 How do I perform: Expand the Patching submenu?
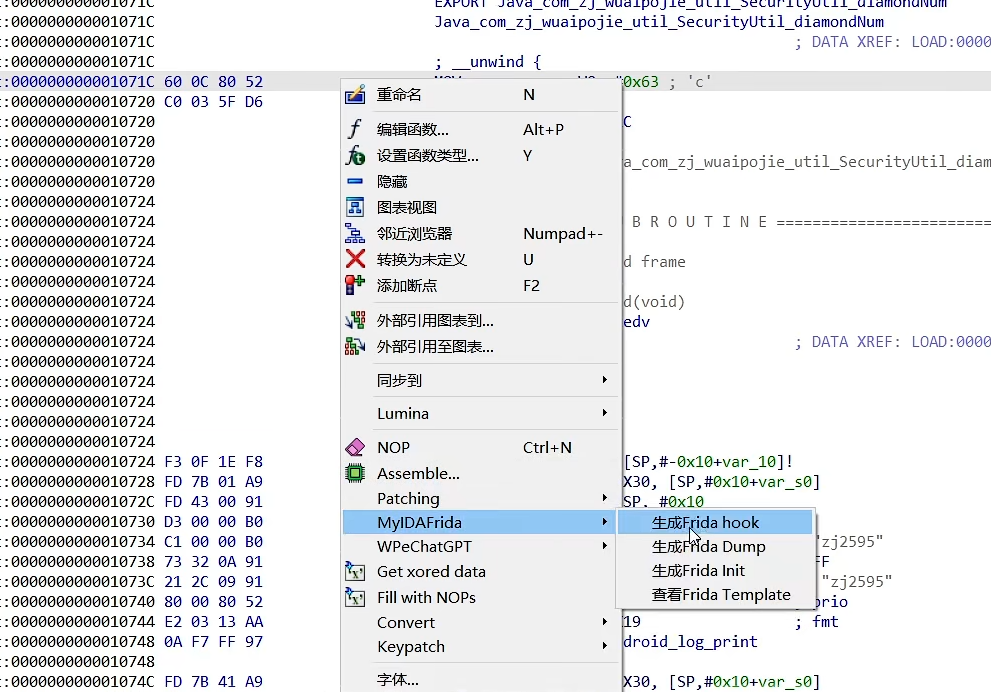pos(480,499)
